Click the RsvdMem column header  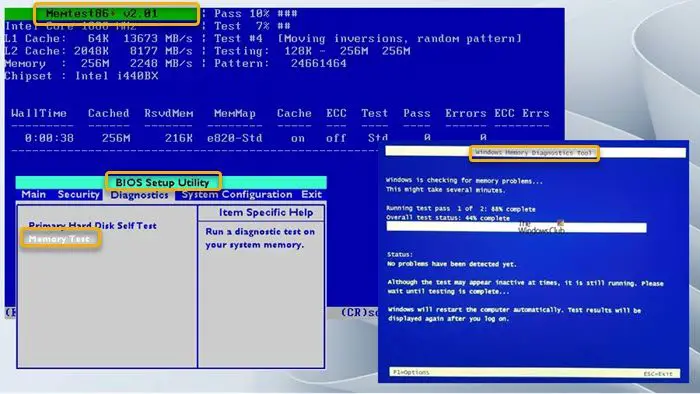point(169,113)
